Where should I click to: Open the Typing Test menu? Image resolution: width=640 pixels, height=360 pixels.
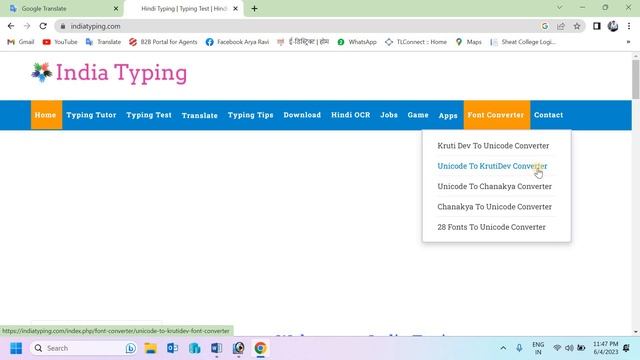[x=149, y=115]
